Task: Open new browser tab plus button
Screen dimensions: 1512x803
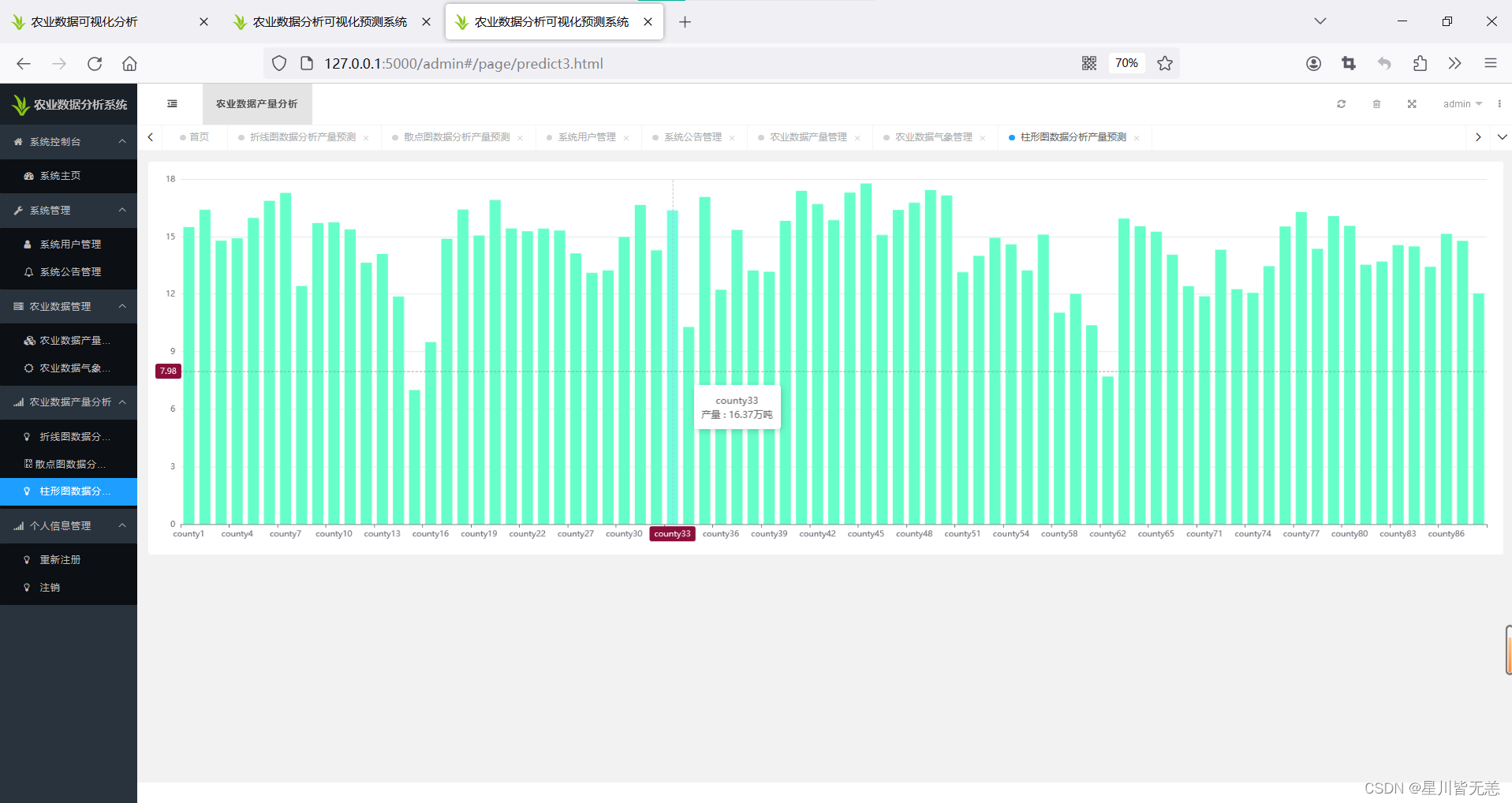Action: 685,22
